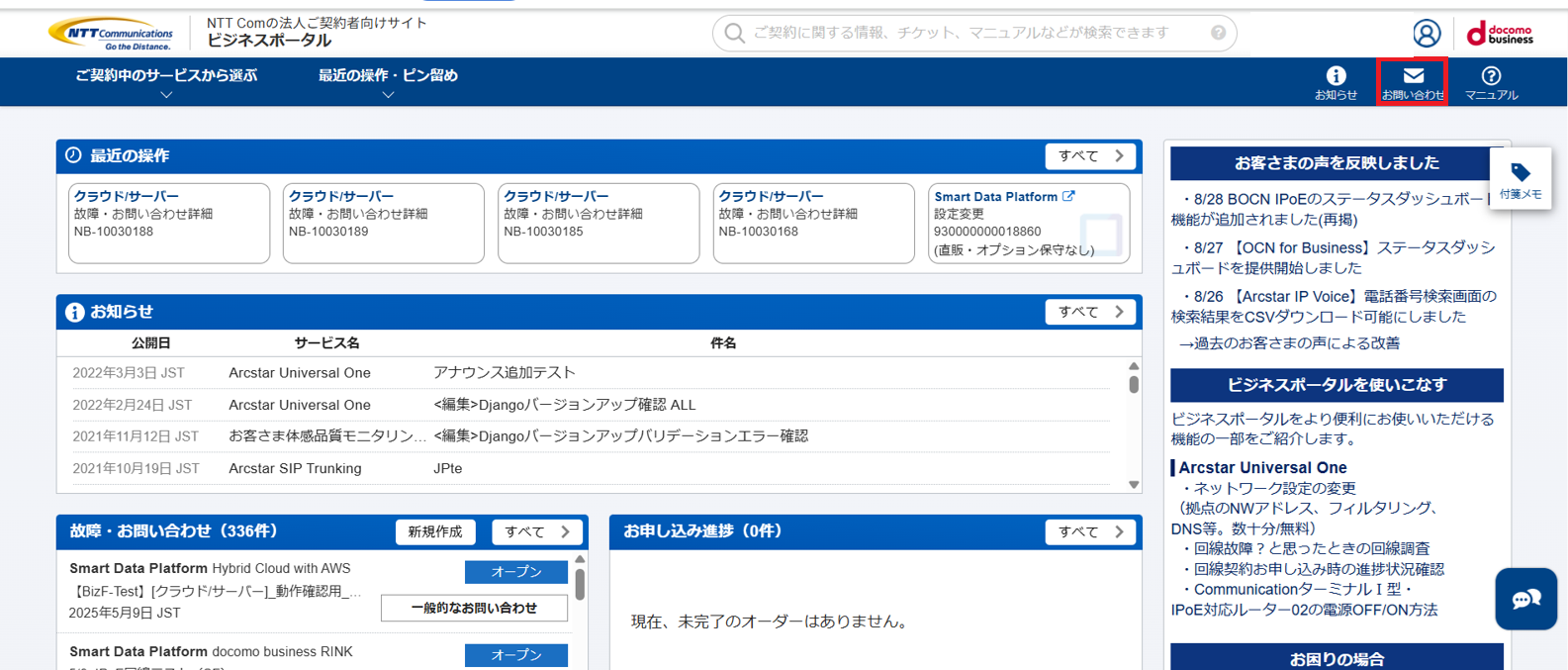Click the NTT Communications logo
Screen dimensions: 1568x670
(111, 33)
